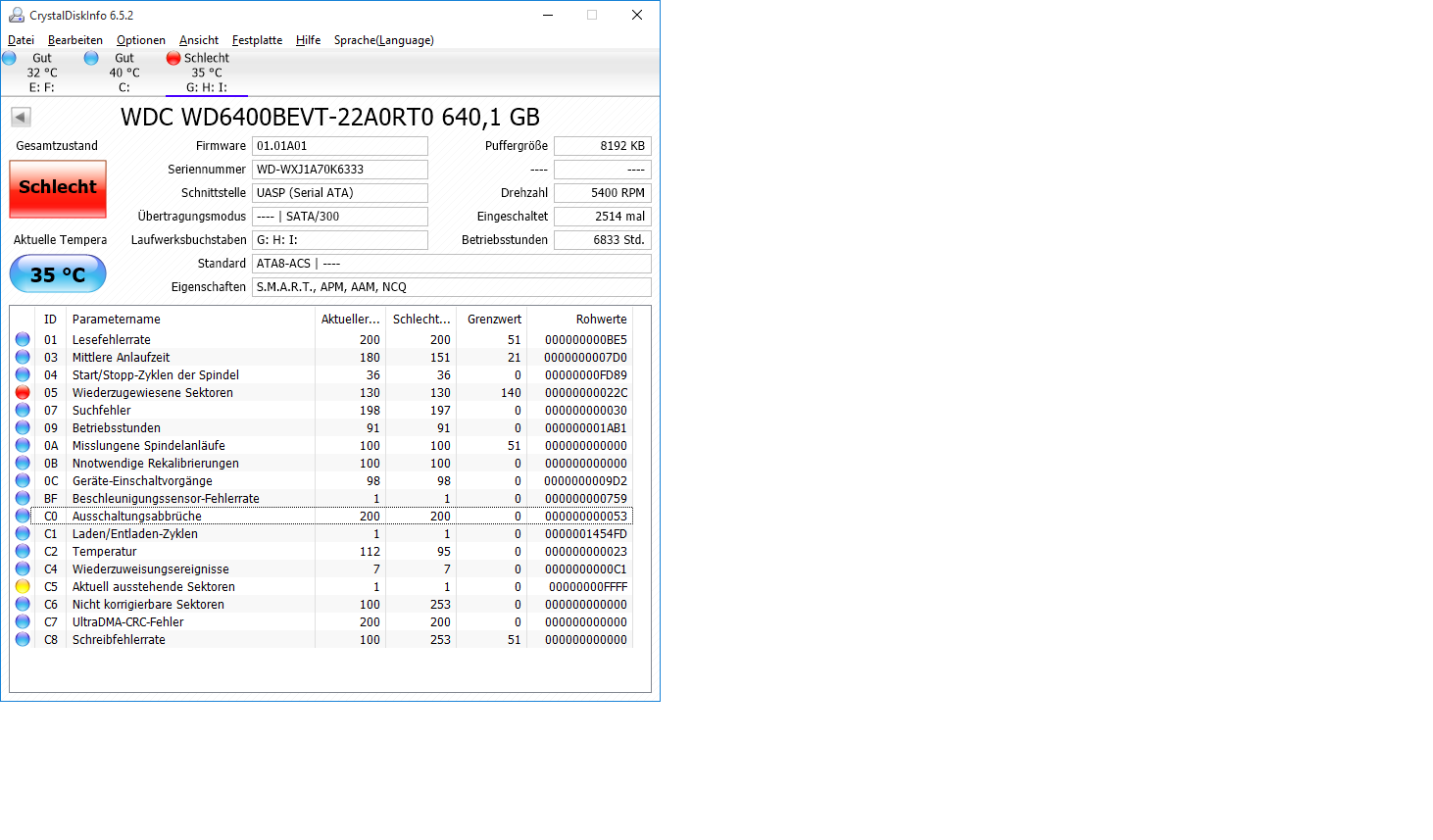Select the UltraDMA-CRC-Fehler parameter name
The width and height of the screenshot is (1433, 840).
[x=128, y=622]
